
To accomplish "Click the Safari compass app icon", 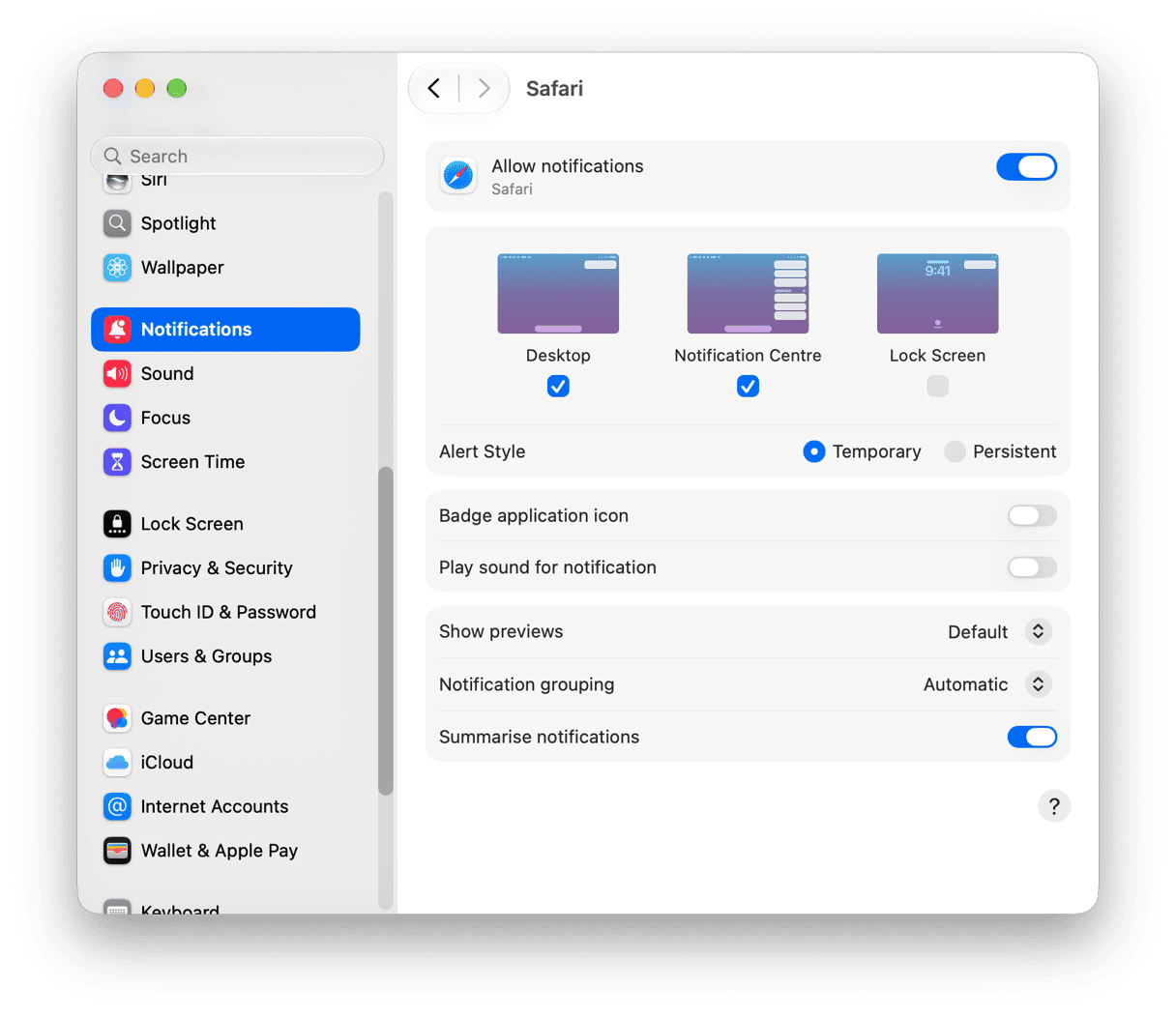I will [x=458, y=176].
